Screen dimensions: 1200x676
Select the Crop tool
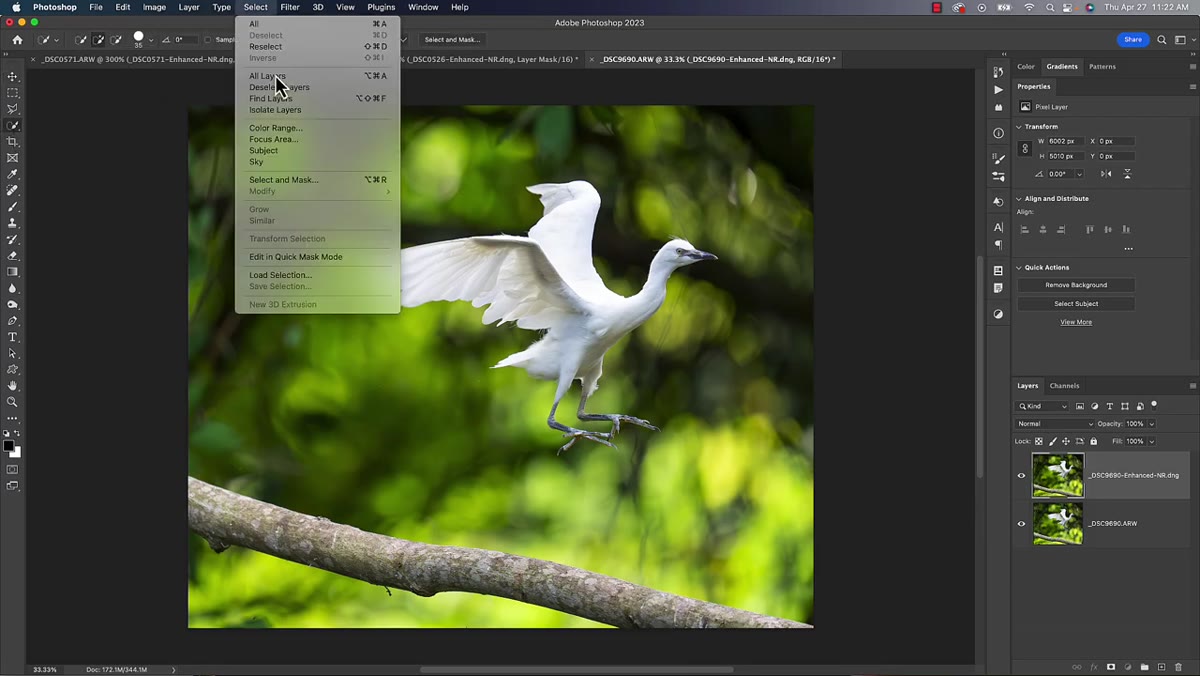coord(13,142)
